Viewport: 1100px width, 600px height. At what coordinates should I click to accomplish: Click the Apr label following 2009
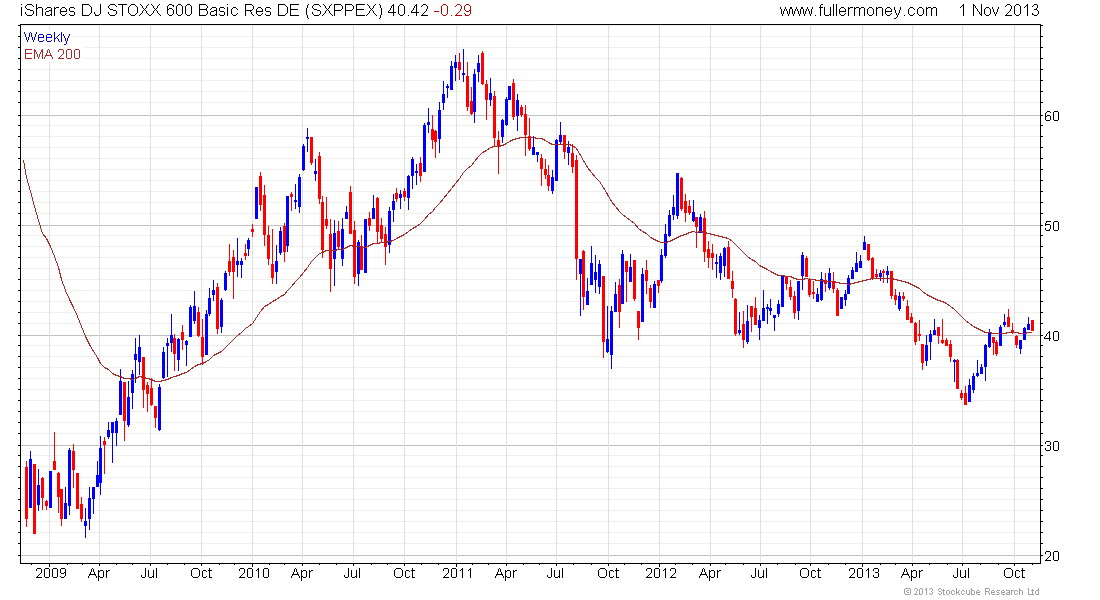coord(99,573)
